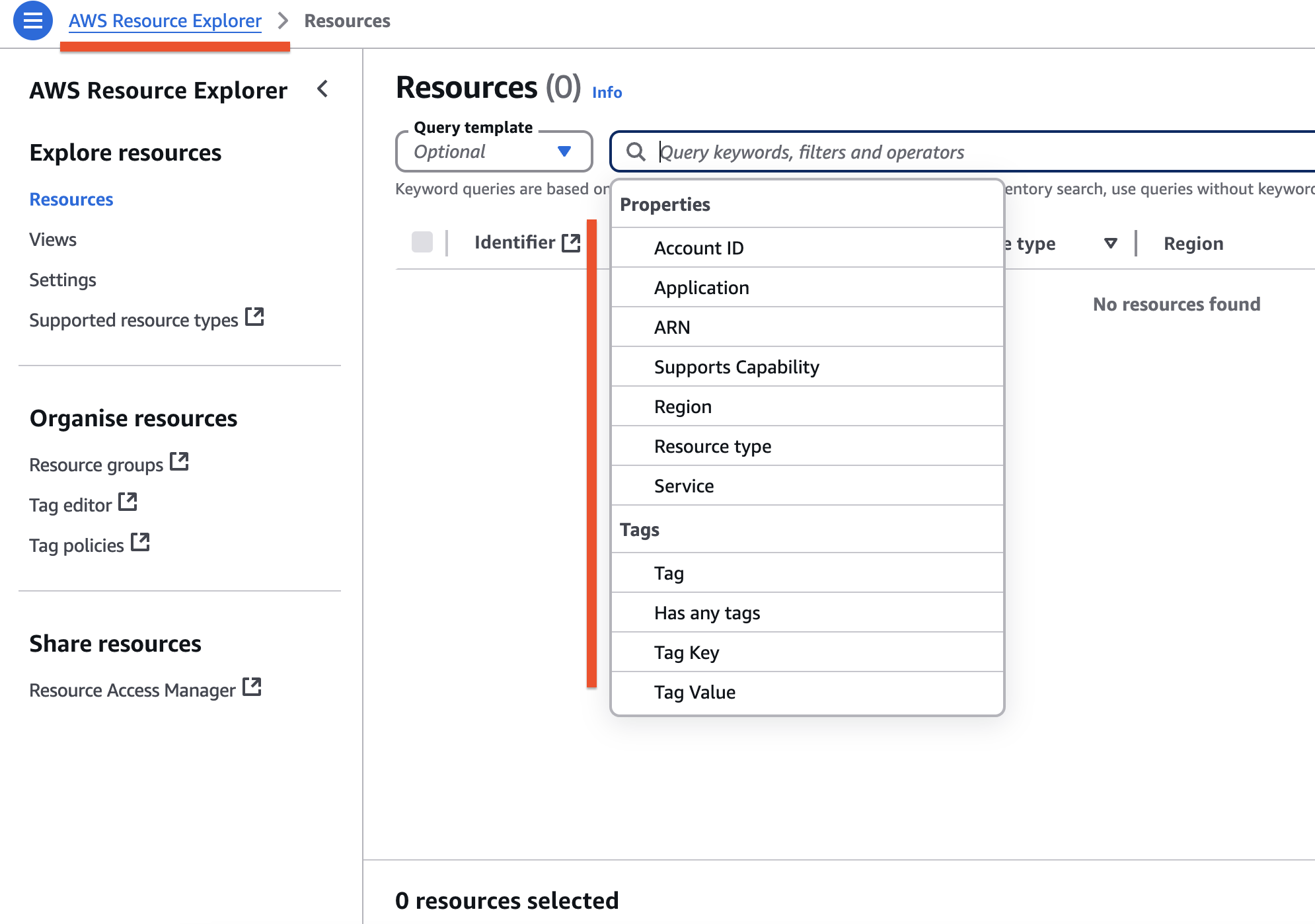Select Account ID from Properties list
Viewport: 1315px width, 924px height.
(x=698, y=248)
